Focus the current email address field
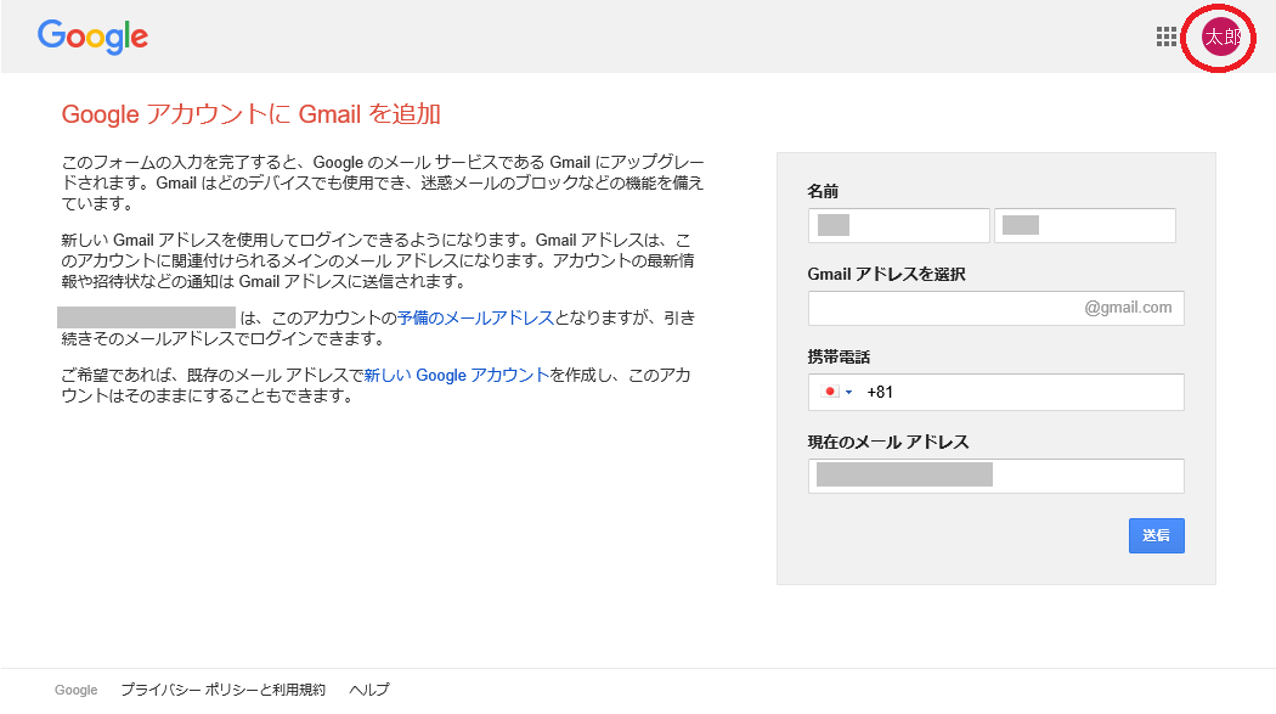Image resolution: width=1276 pixels, height=714 pixels. click(996, 476)
